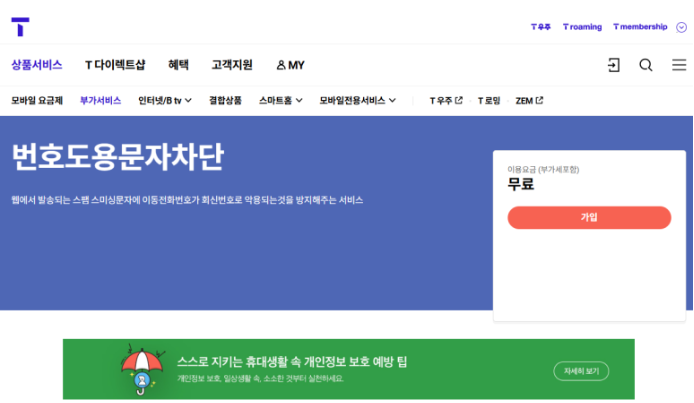Select the 부가서비스 tab

(x=100, y=101)
